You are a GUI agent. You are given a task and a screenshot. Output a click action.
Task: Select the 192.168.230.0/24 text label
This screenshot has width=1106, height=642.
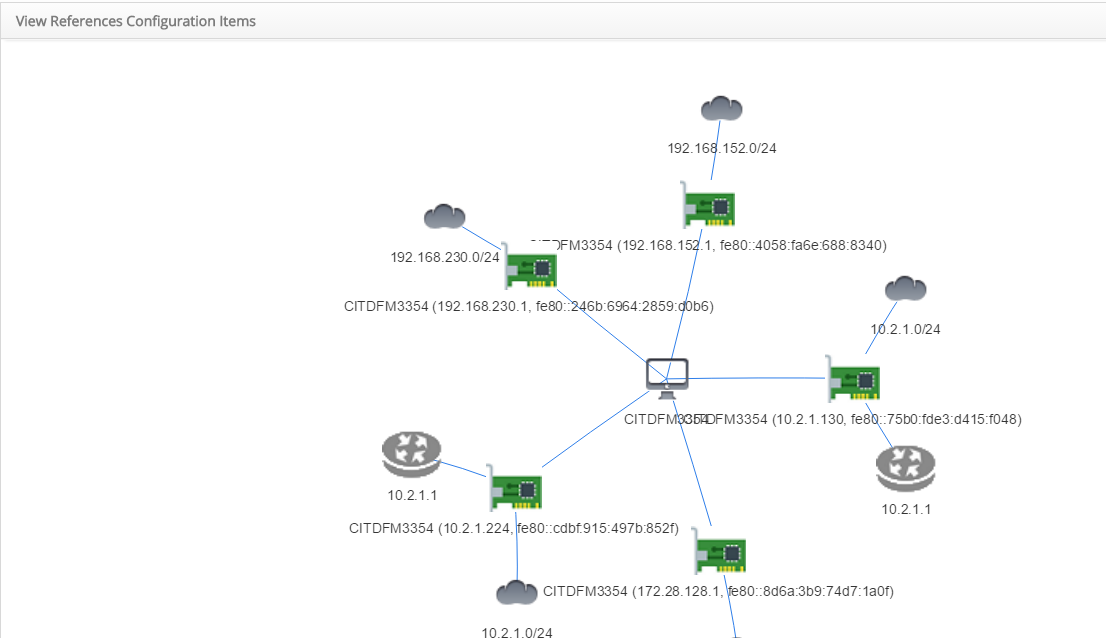[x=444, y=257]
